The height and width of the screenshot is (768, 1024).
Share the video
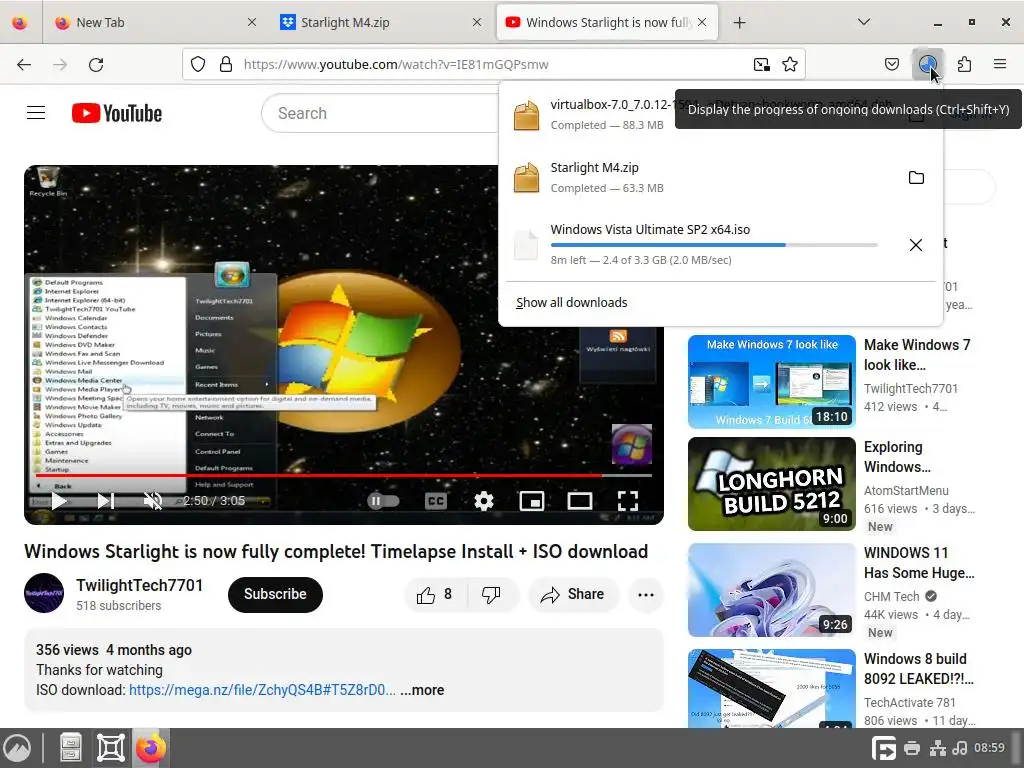[573, 594]
